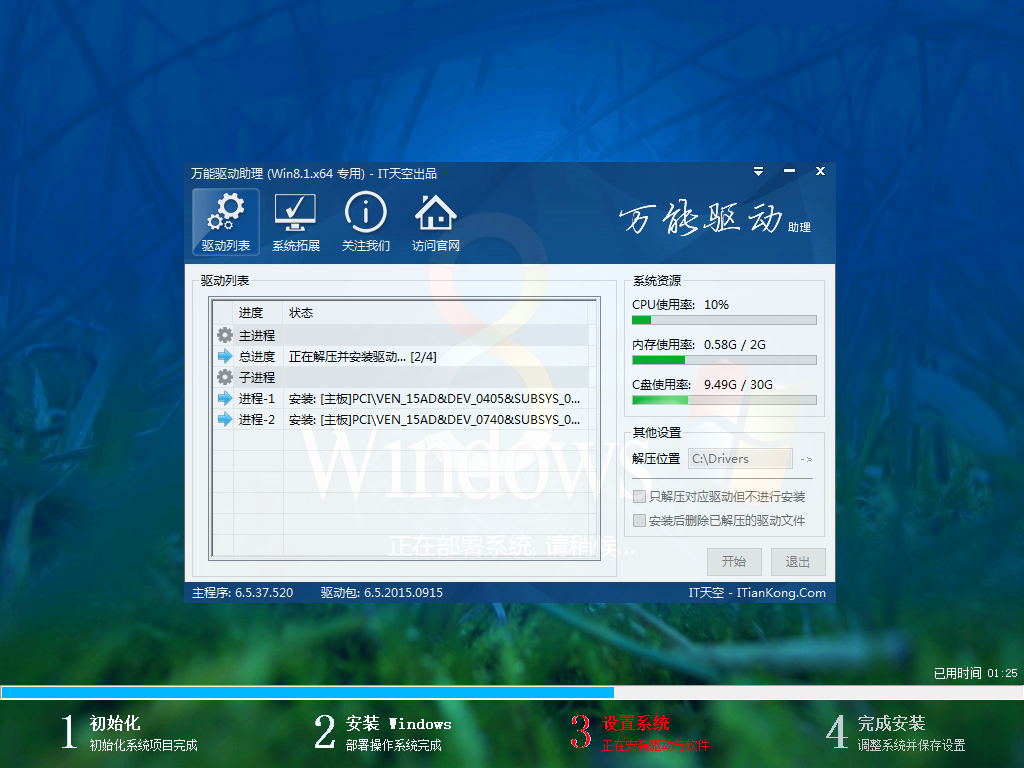Click the 调整系统并保存设置 subtitle
Screen dimensions: 1024x768
point(911,745)
